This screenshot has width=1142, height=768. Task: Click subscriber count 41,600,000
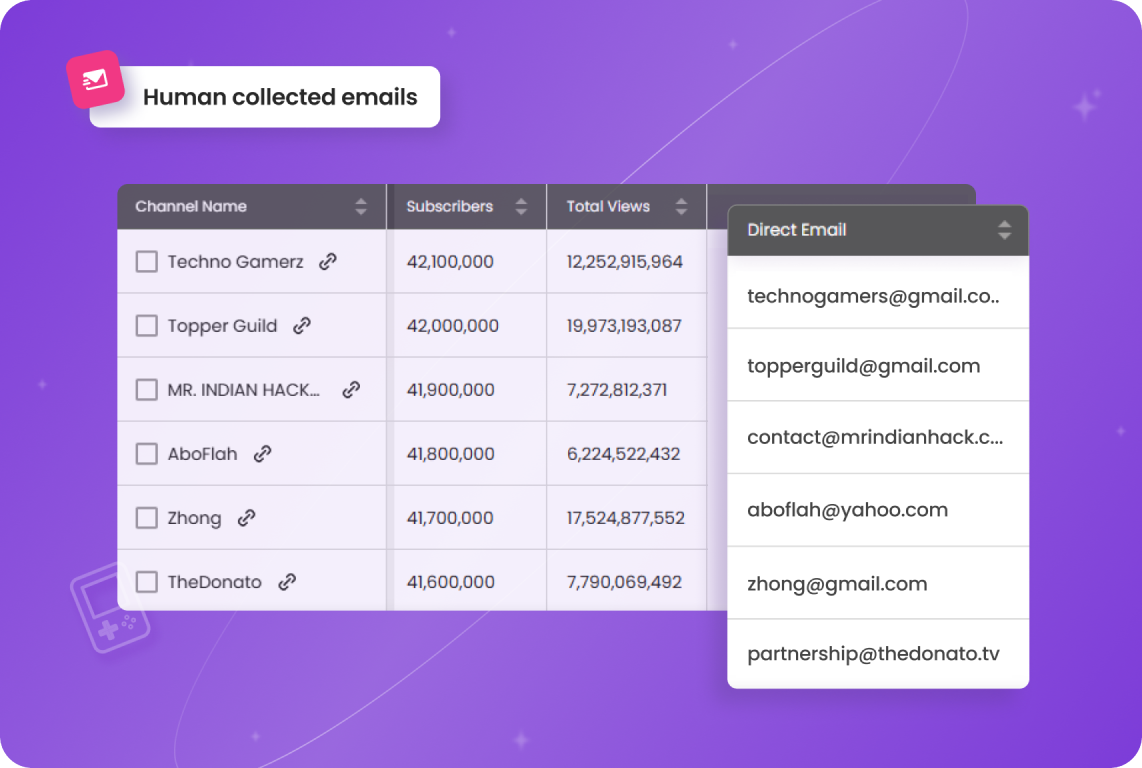pos(450,581)
